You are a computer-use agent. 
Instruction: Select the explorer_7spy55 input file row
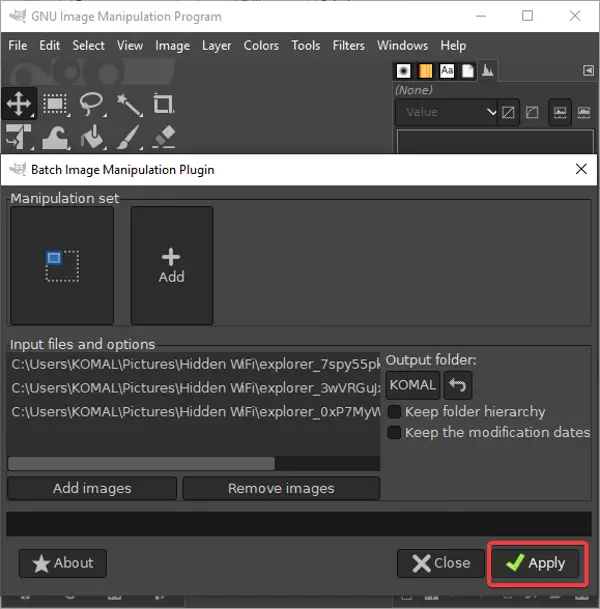193,364
